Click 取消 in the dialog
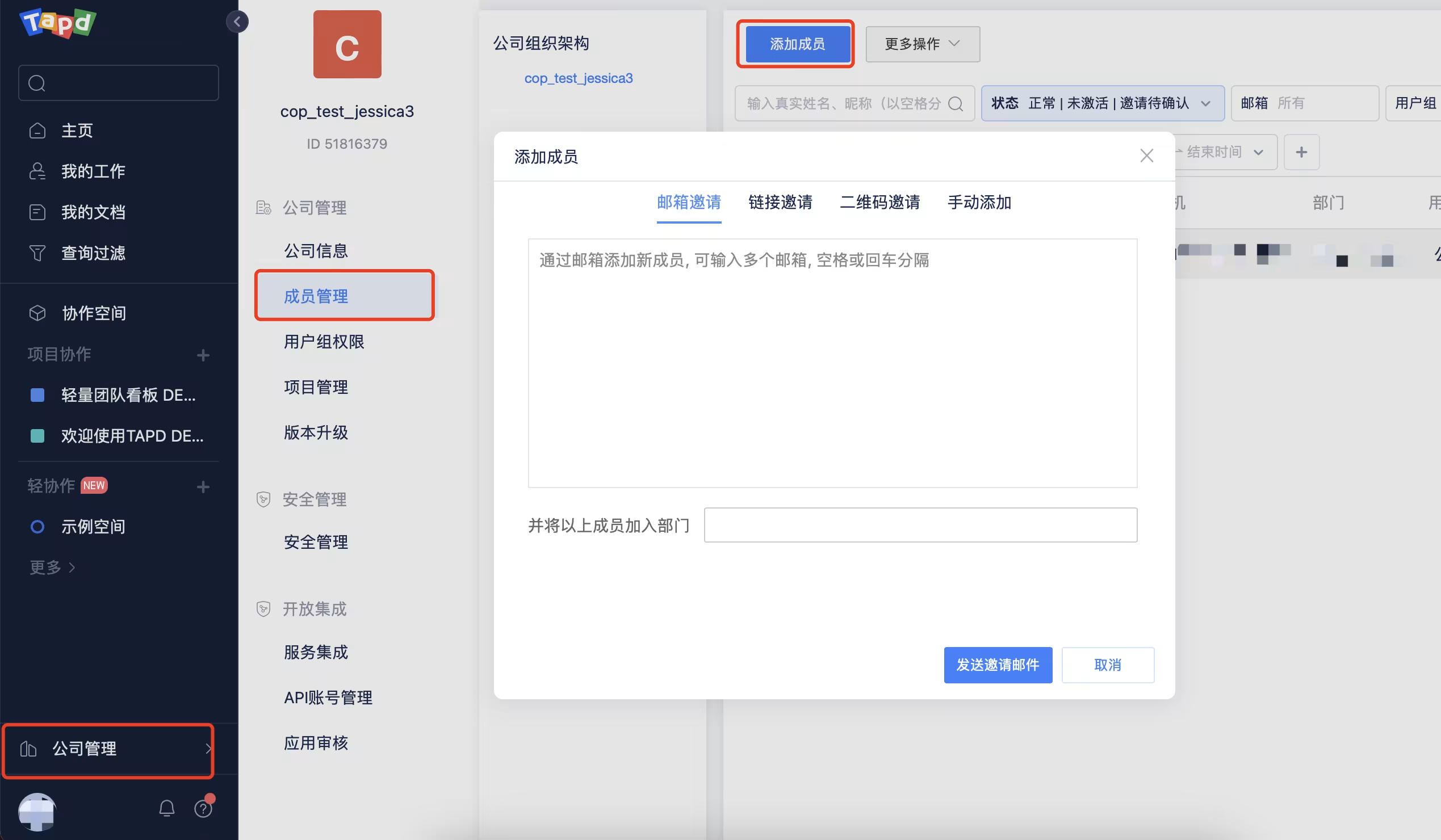Screen dimensions: 1441x840 tap(1108, 665)
